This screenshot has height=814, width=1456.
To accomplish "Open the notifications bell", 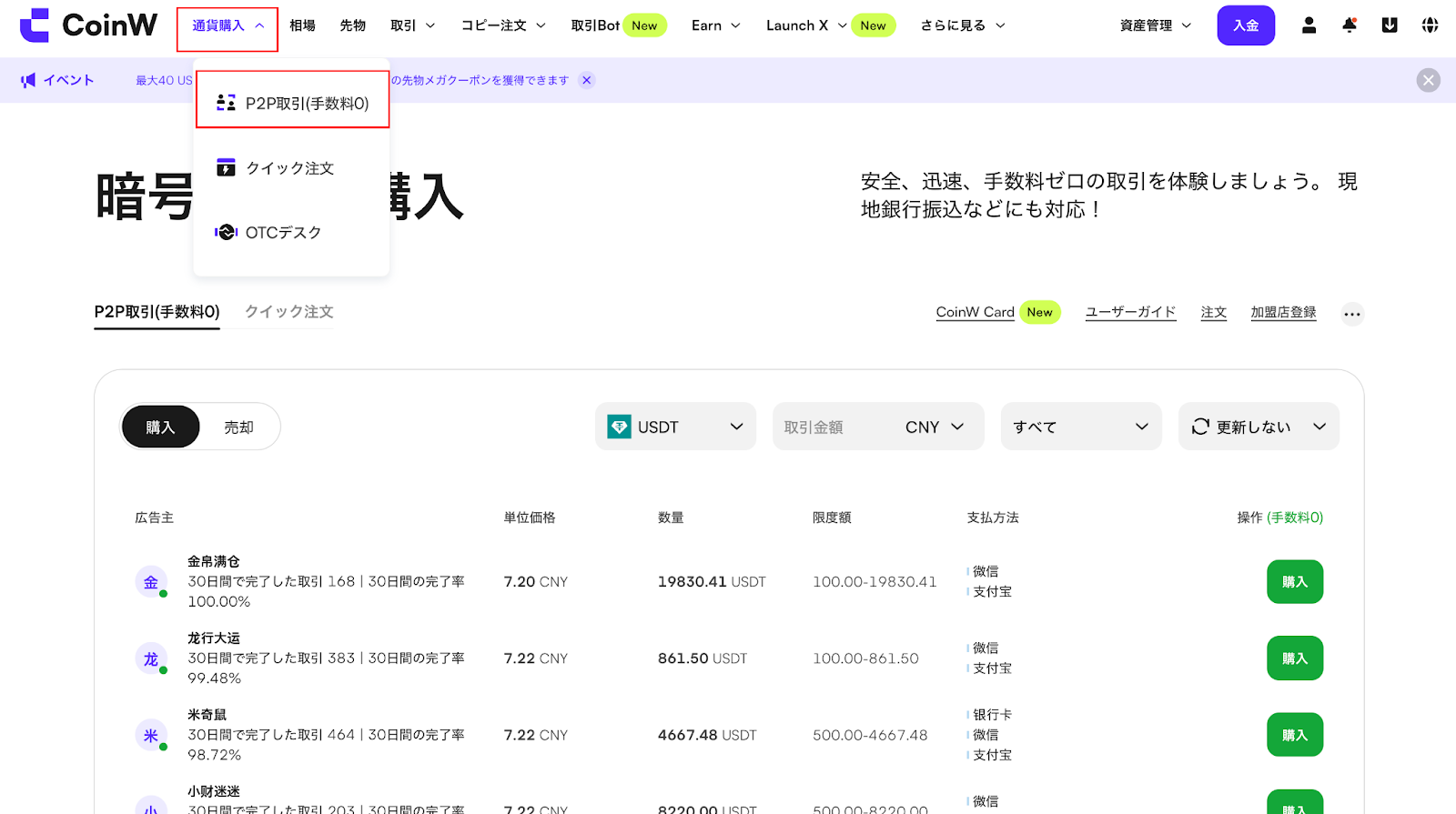I will point(1350,25).
